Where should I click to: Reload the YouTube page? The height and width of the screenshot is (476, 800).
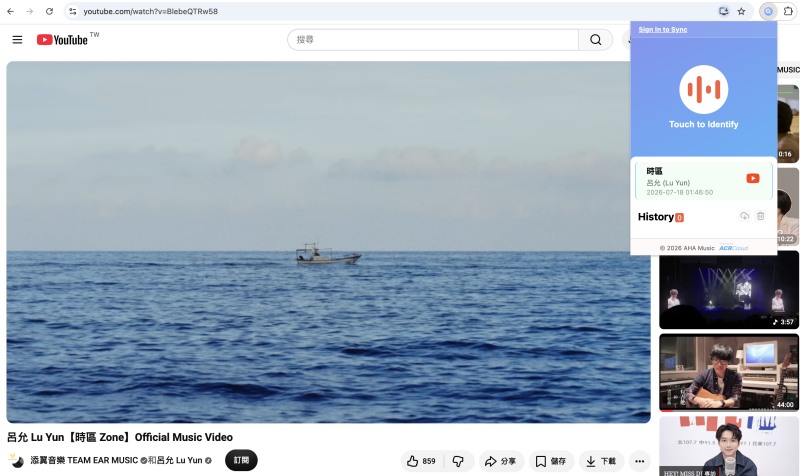click(49, 11)
